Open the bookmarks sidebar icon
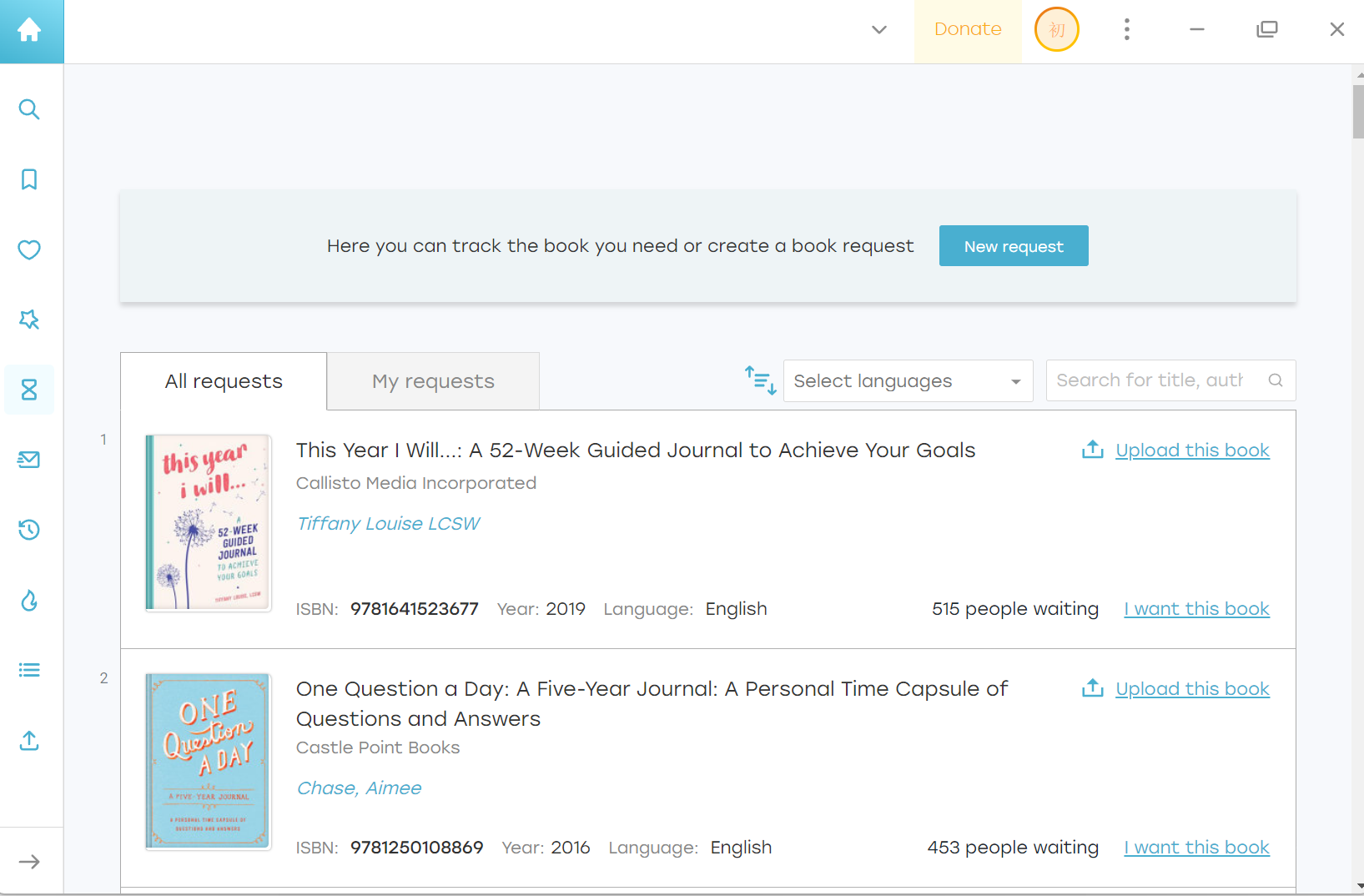Screen dimensions: 1364x896 (29, 179)
